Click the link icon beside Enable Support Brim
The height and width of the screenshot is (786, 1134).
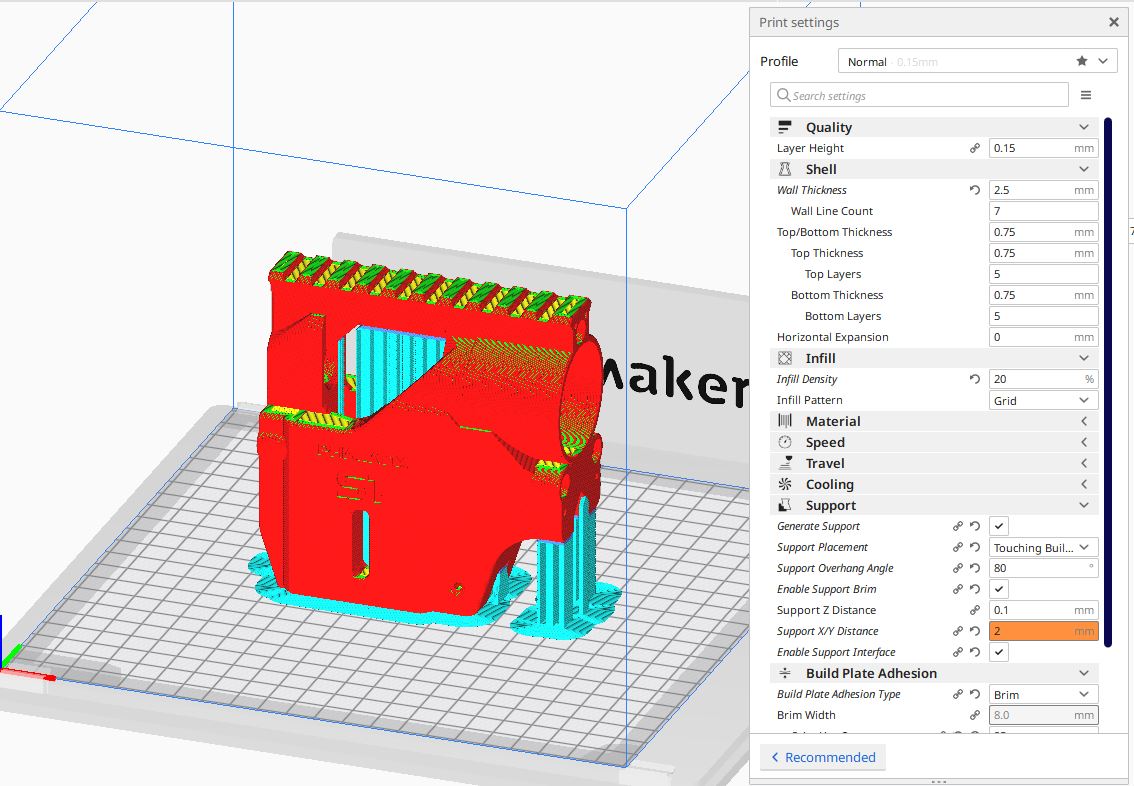click(958, 589)
